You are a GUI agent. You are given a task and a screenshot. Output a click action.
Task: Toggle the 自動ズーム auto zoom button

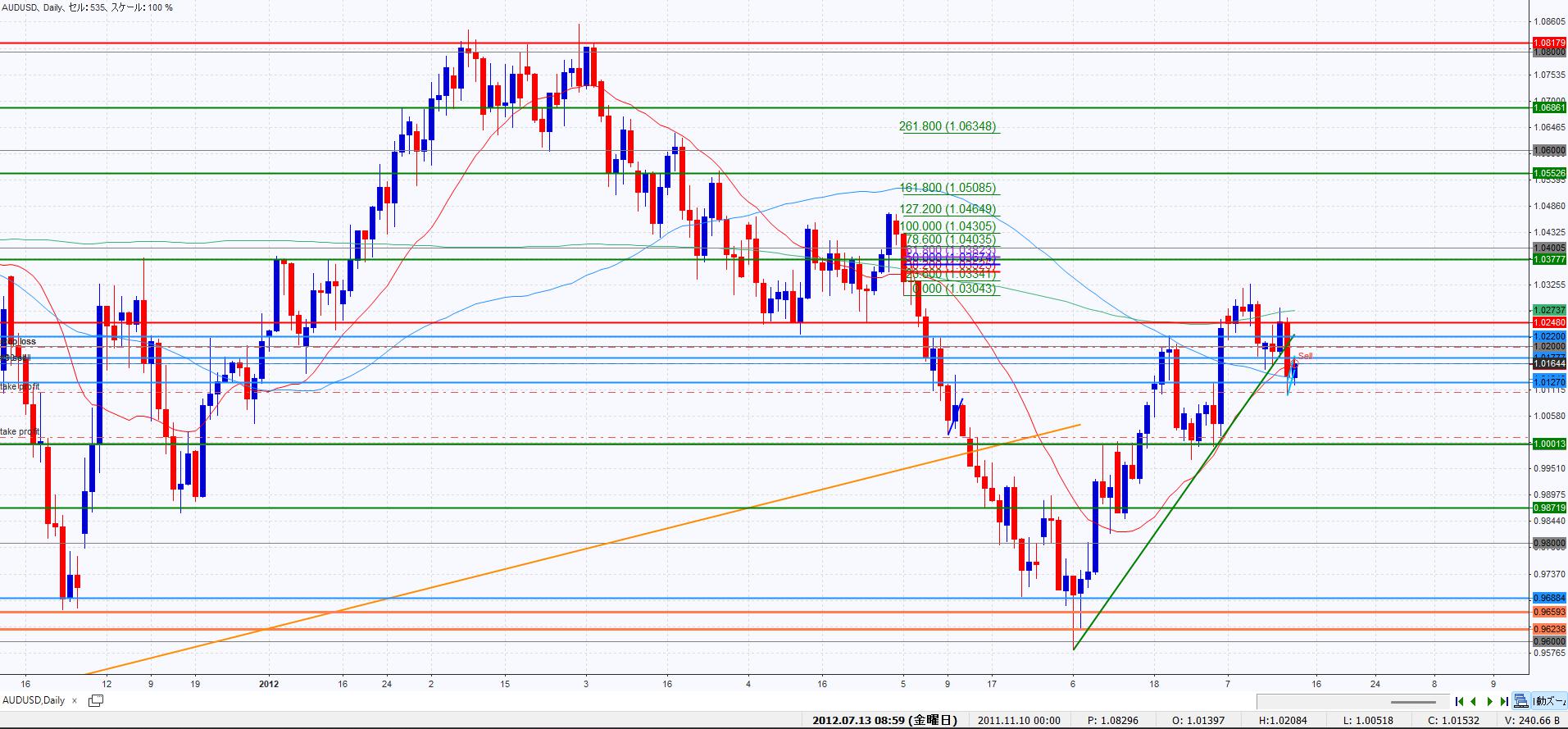[1548, 701]
